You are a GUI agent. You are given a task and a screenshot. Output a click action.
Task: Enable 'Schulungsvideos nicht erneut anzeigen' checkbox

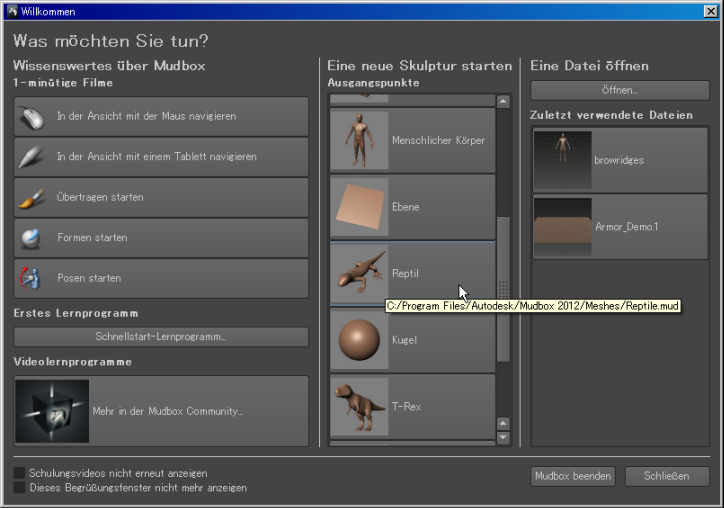click(19, 473)
